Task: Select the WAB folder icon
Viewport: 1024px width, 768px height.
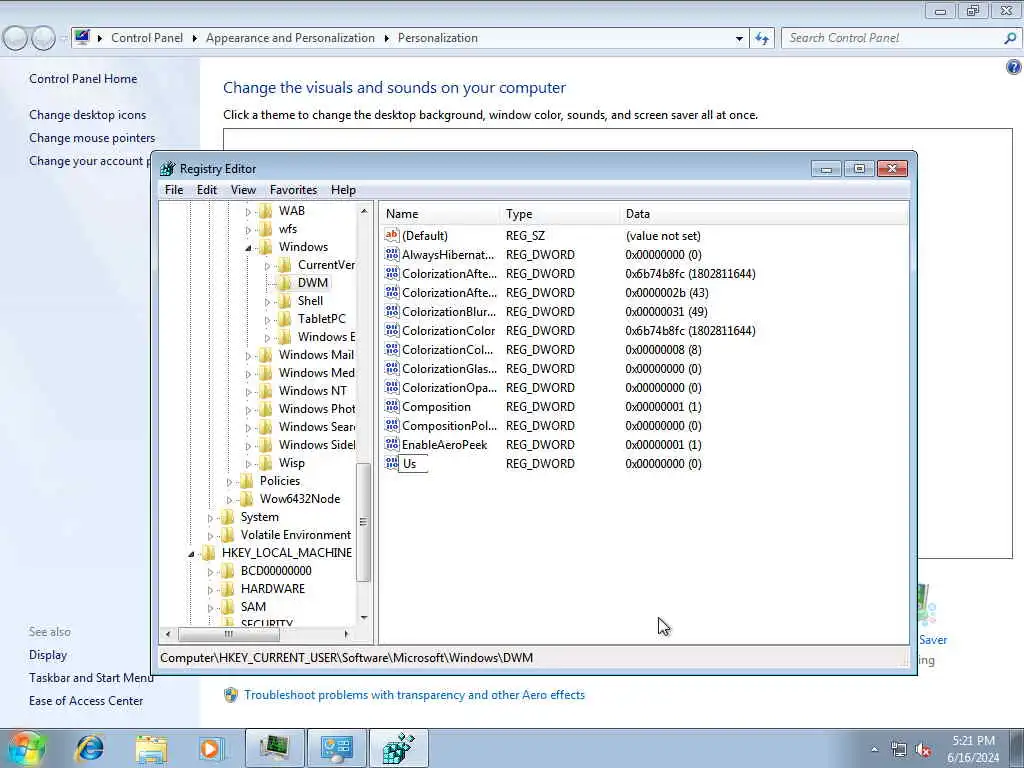Action: 265,211
